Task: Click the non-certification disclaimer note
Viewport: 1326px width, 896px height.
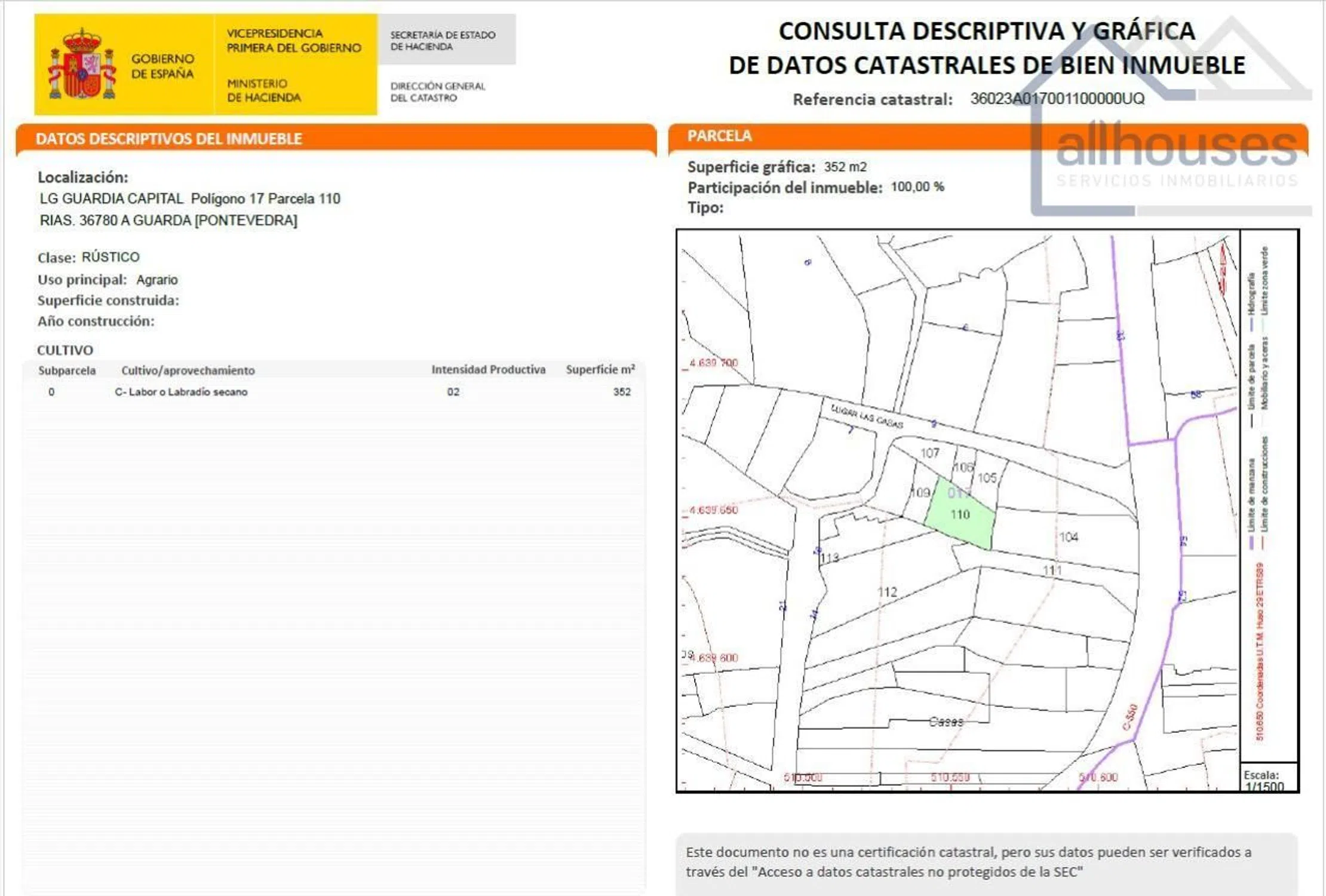Action: coord(968,862)
